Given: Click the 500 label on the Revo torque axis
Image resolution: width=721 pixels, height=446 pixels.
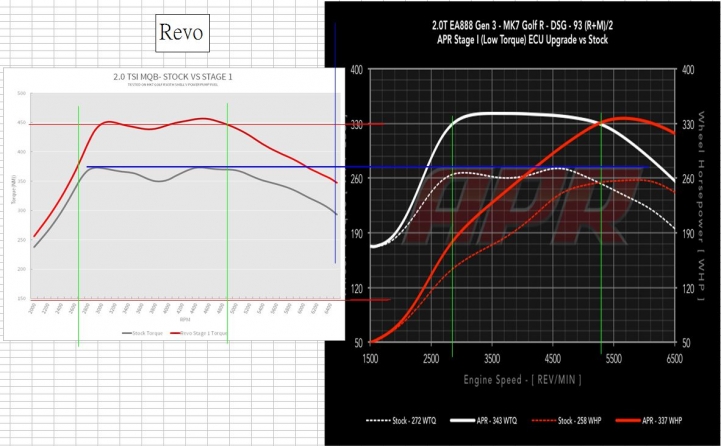Looking at the screenshot, I should tap(22, 93).
